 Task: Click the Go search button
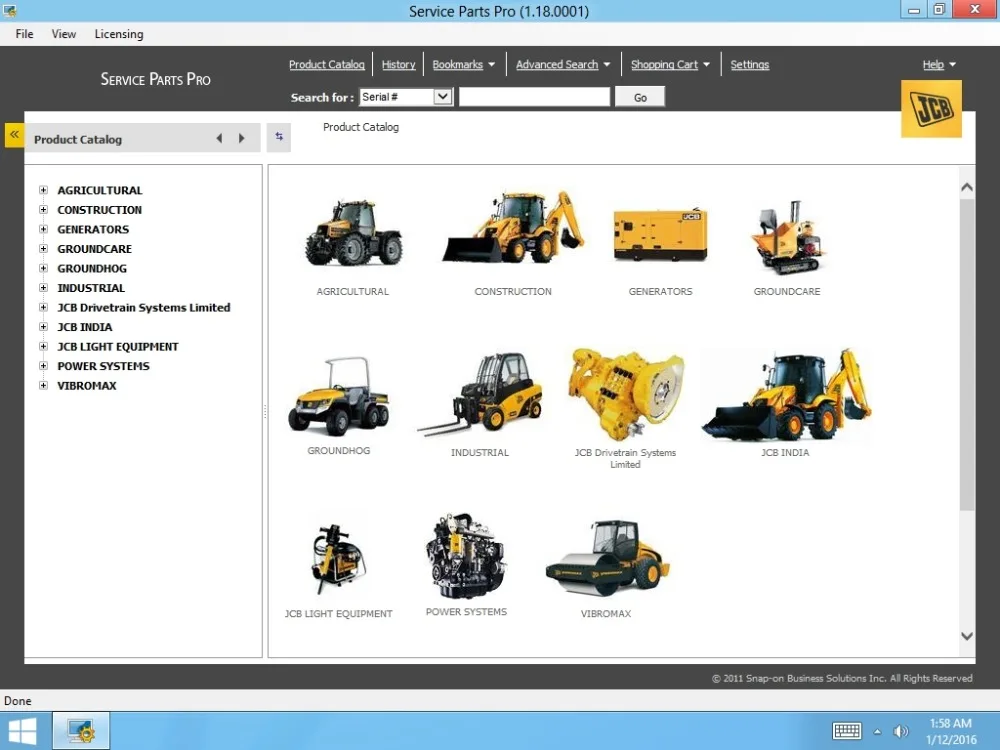point(640,97)
